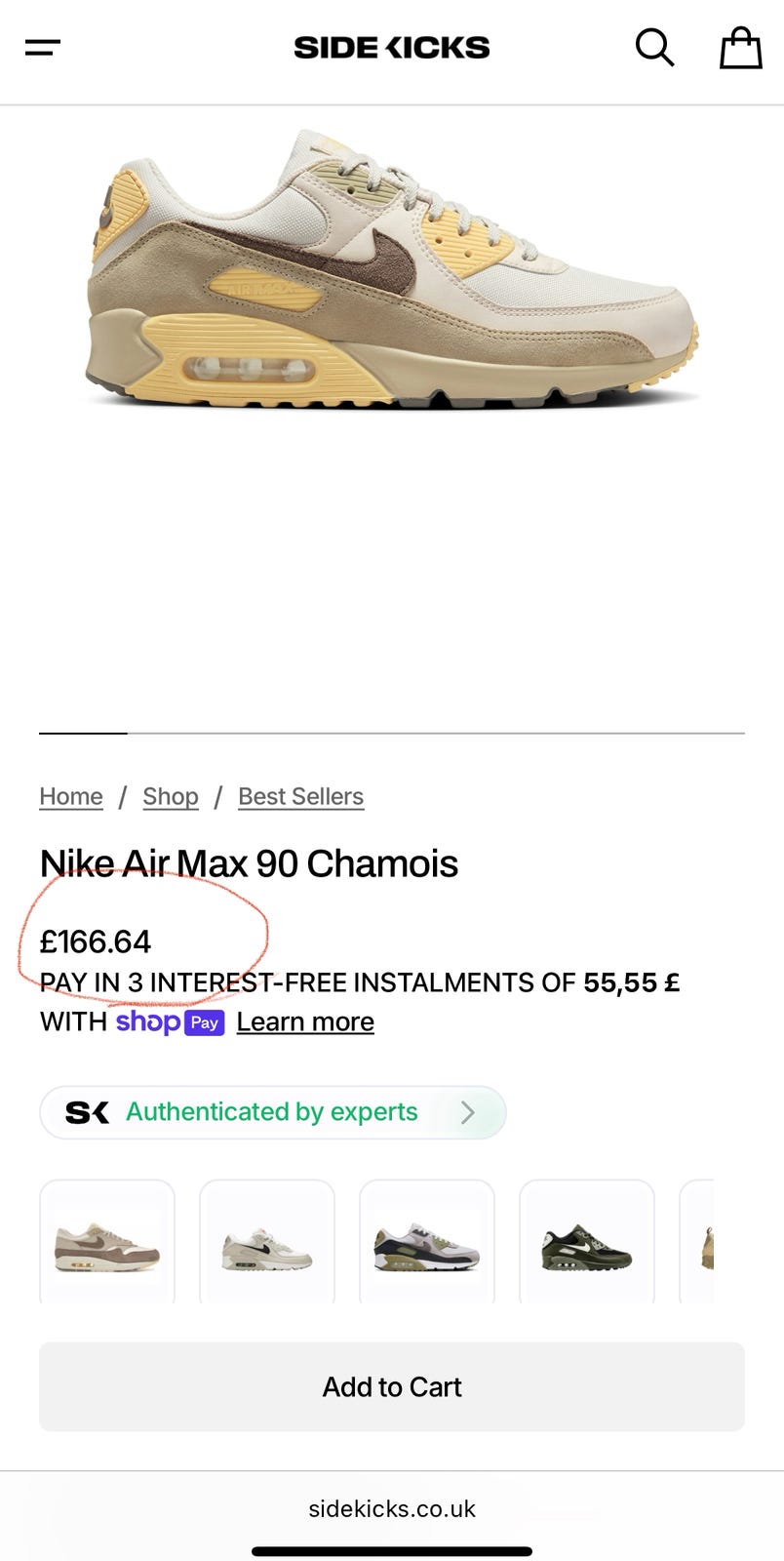The image size is (784, 1561).
Task: Click the Authenticated by experts text
Action: 272,1112
